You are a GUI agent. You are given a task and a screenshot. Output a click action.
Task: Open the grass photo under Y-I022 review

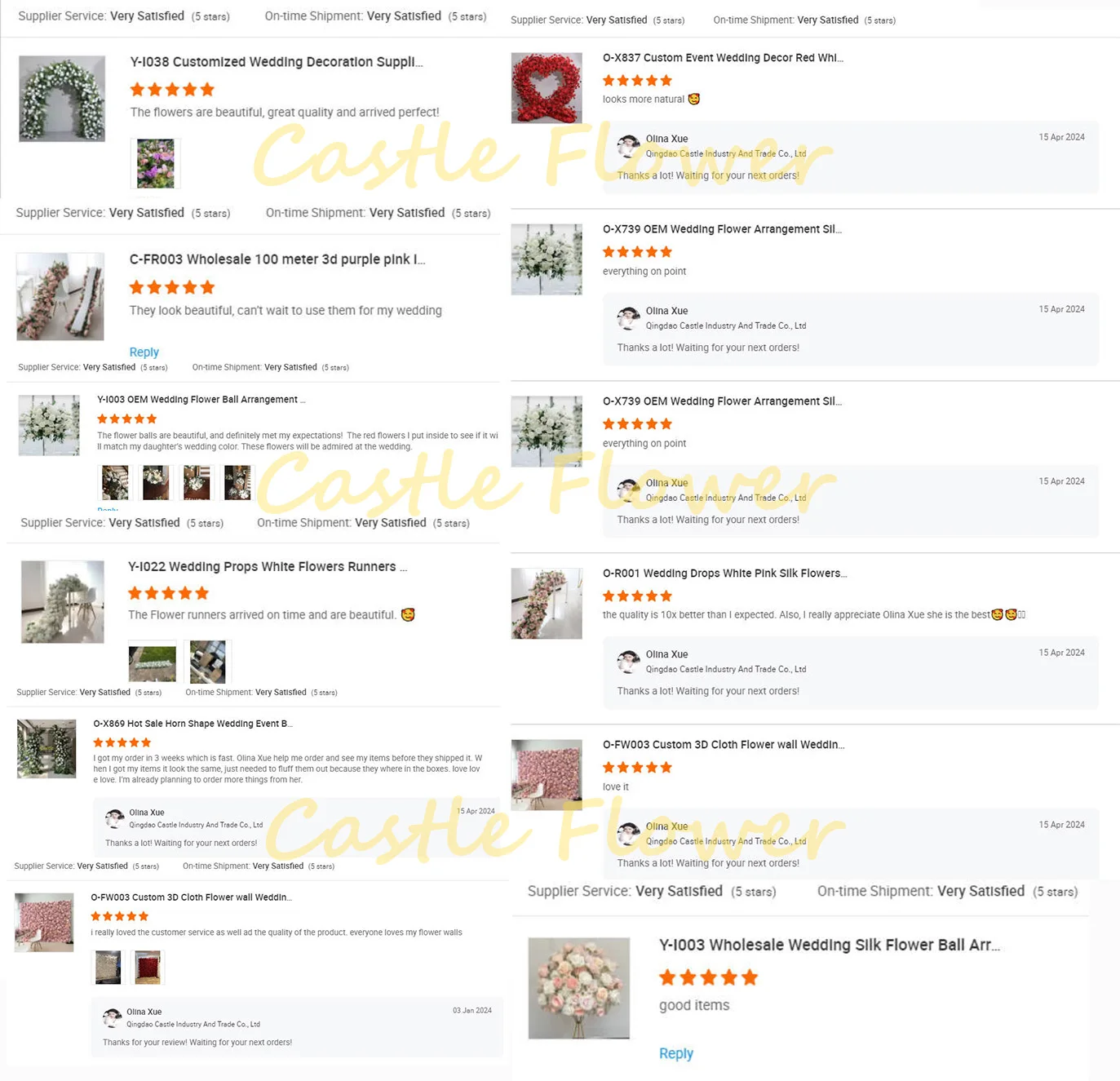pyautogui.click(x=153, y=664)
